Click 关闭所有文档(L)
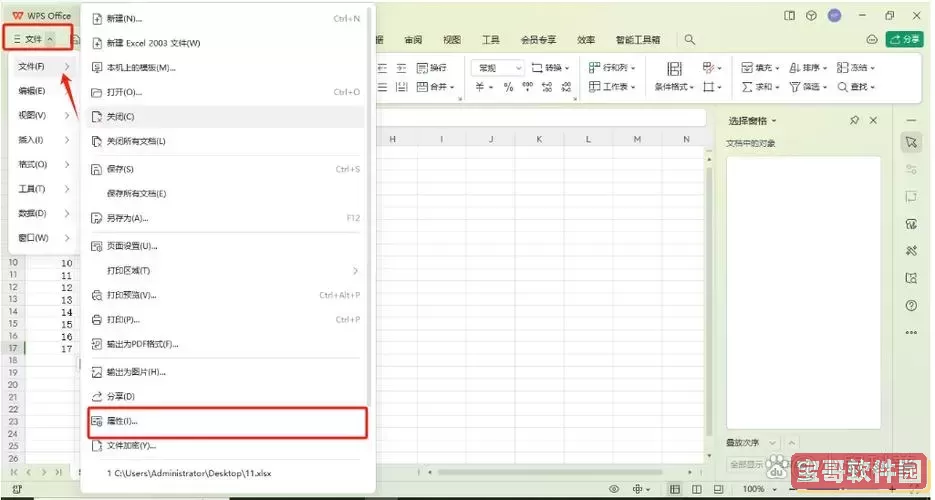 pyautogui.click(x=225, y=141)
